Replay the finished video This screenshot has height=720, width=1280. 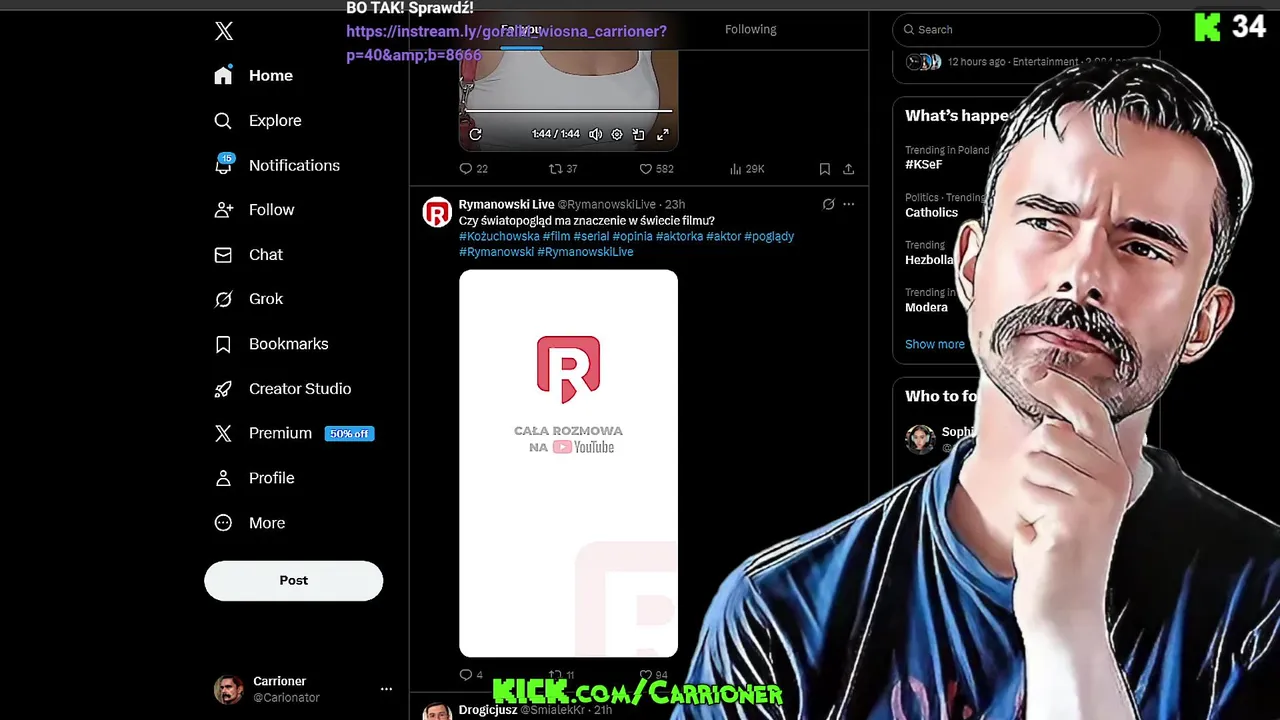[475, 134]
